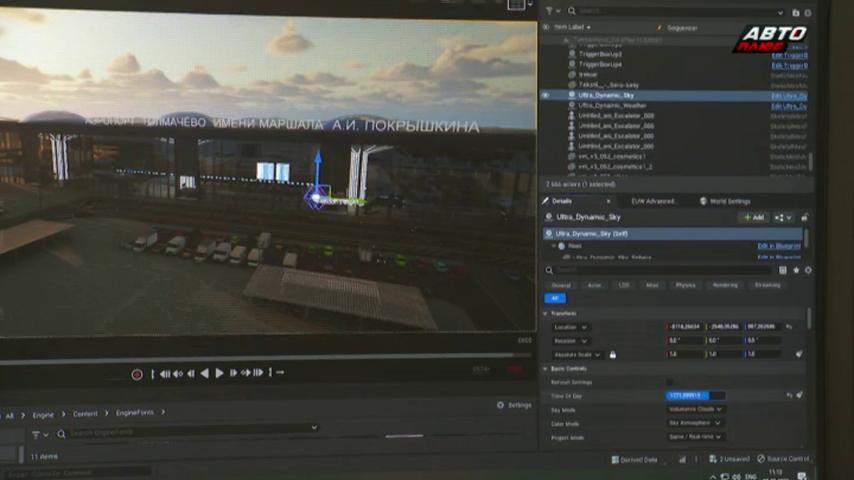Open Details panel settings gear icon
Image resolution: width=854 pixels, height=480 pixels.
tap(808, 270)
